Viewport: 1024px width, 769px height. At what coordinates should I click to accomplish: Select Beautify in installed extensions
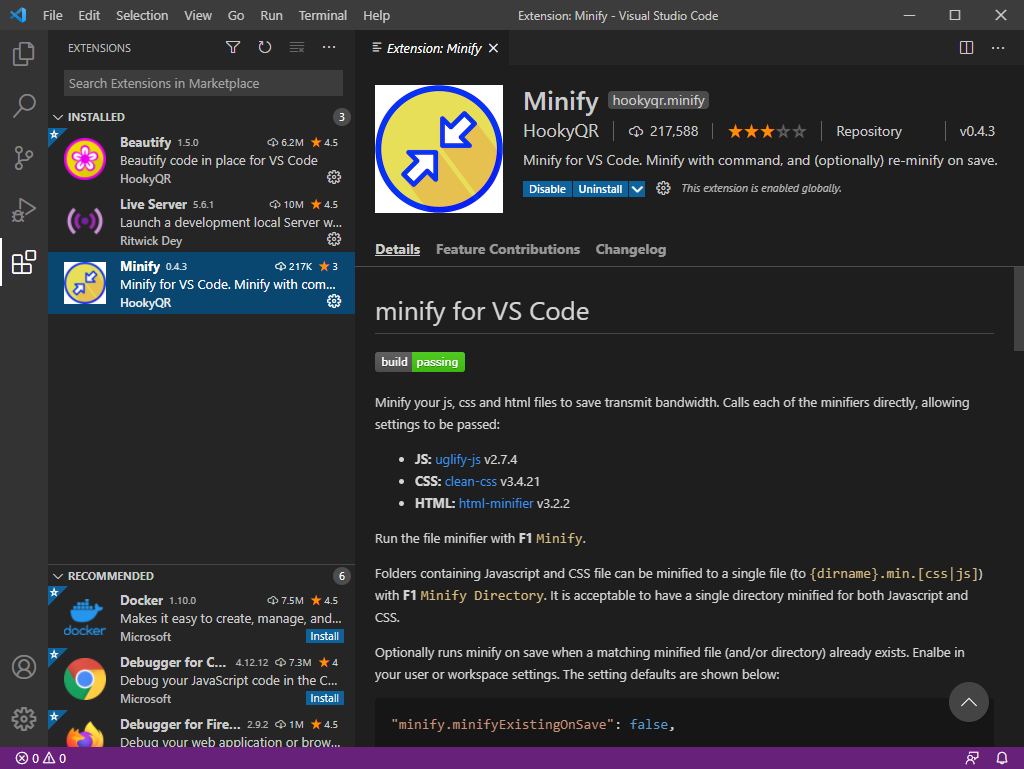click(x=201, y=159)
